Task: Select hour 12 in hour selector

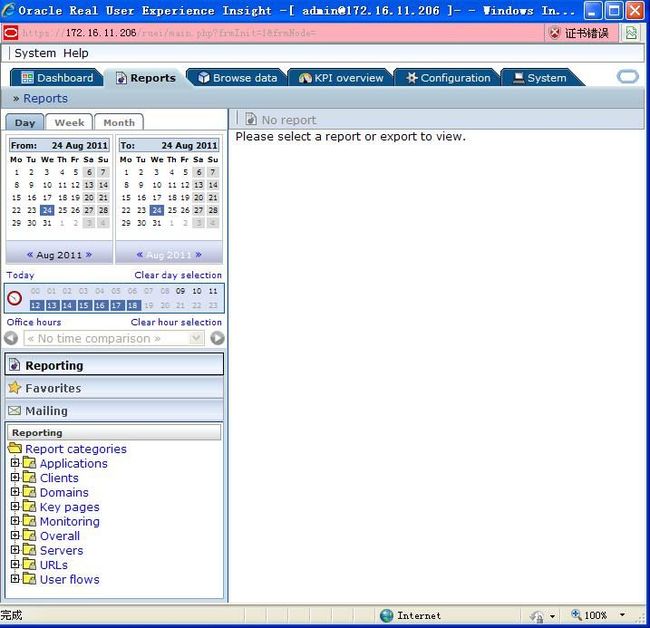Action: tap(35, 306)
